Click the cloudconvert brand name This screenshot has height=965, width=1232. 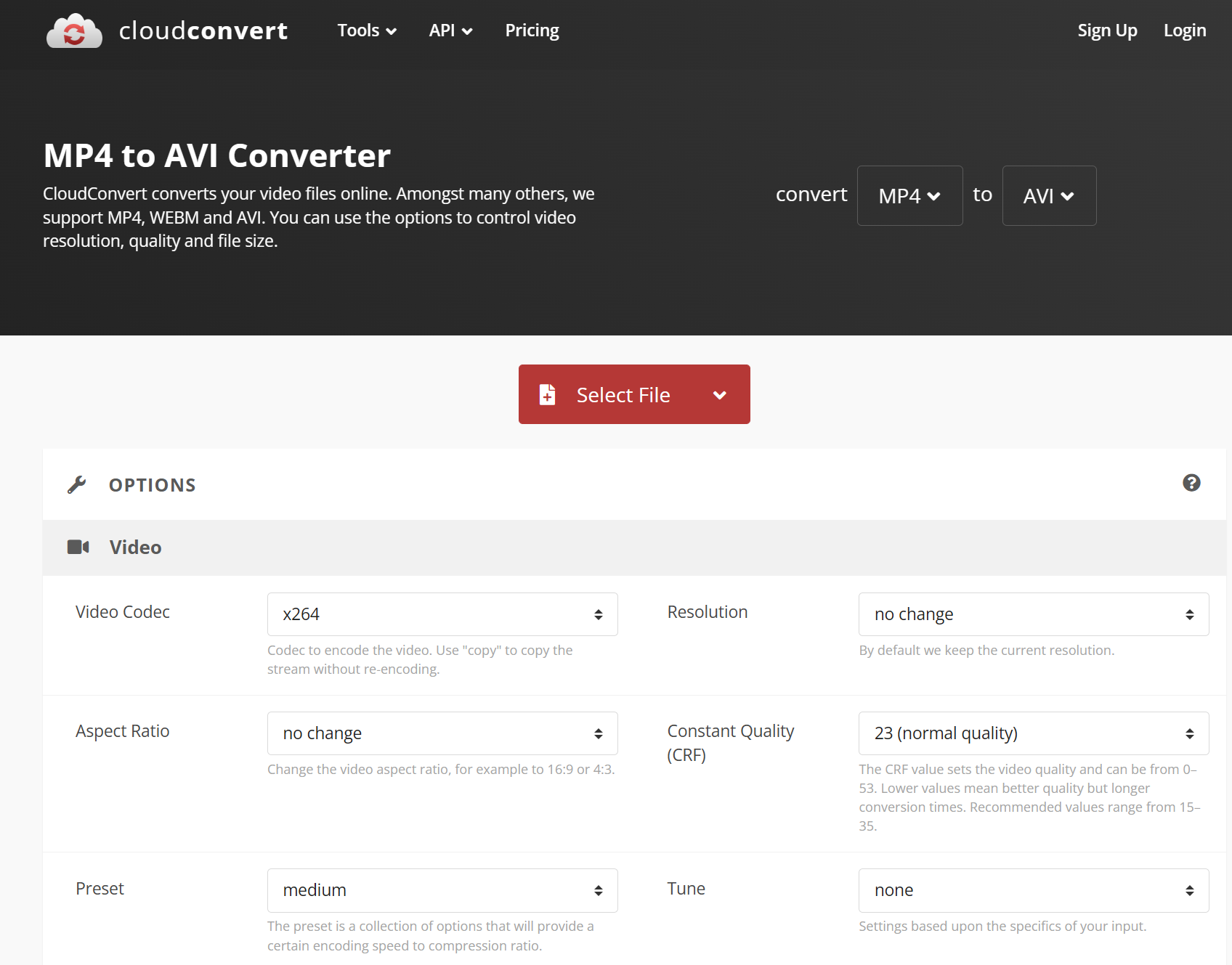203,30
